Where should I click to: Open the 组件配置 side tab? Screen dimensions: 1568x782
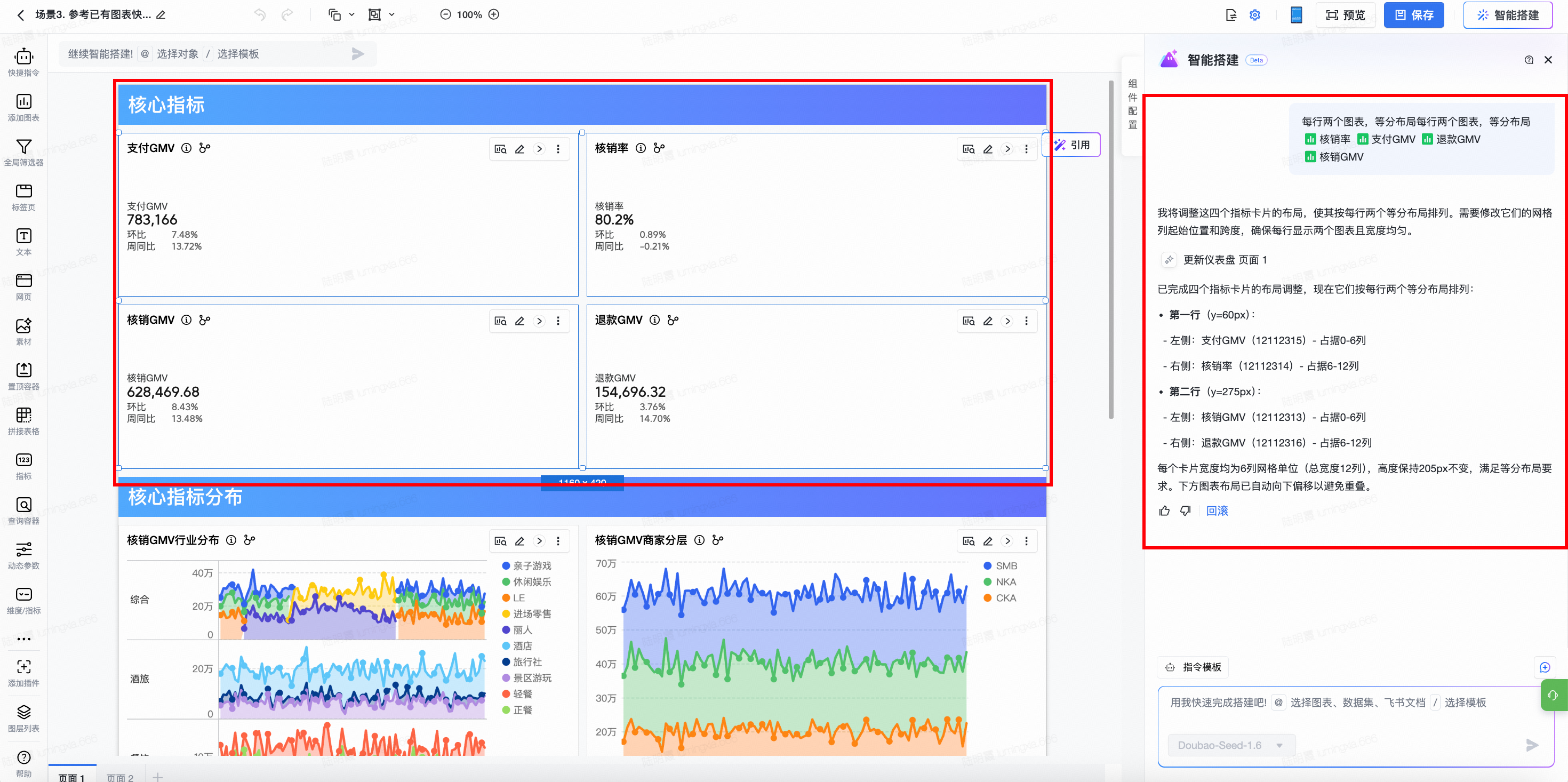pos(1132,103)
